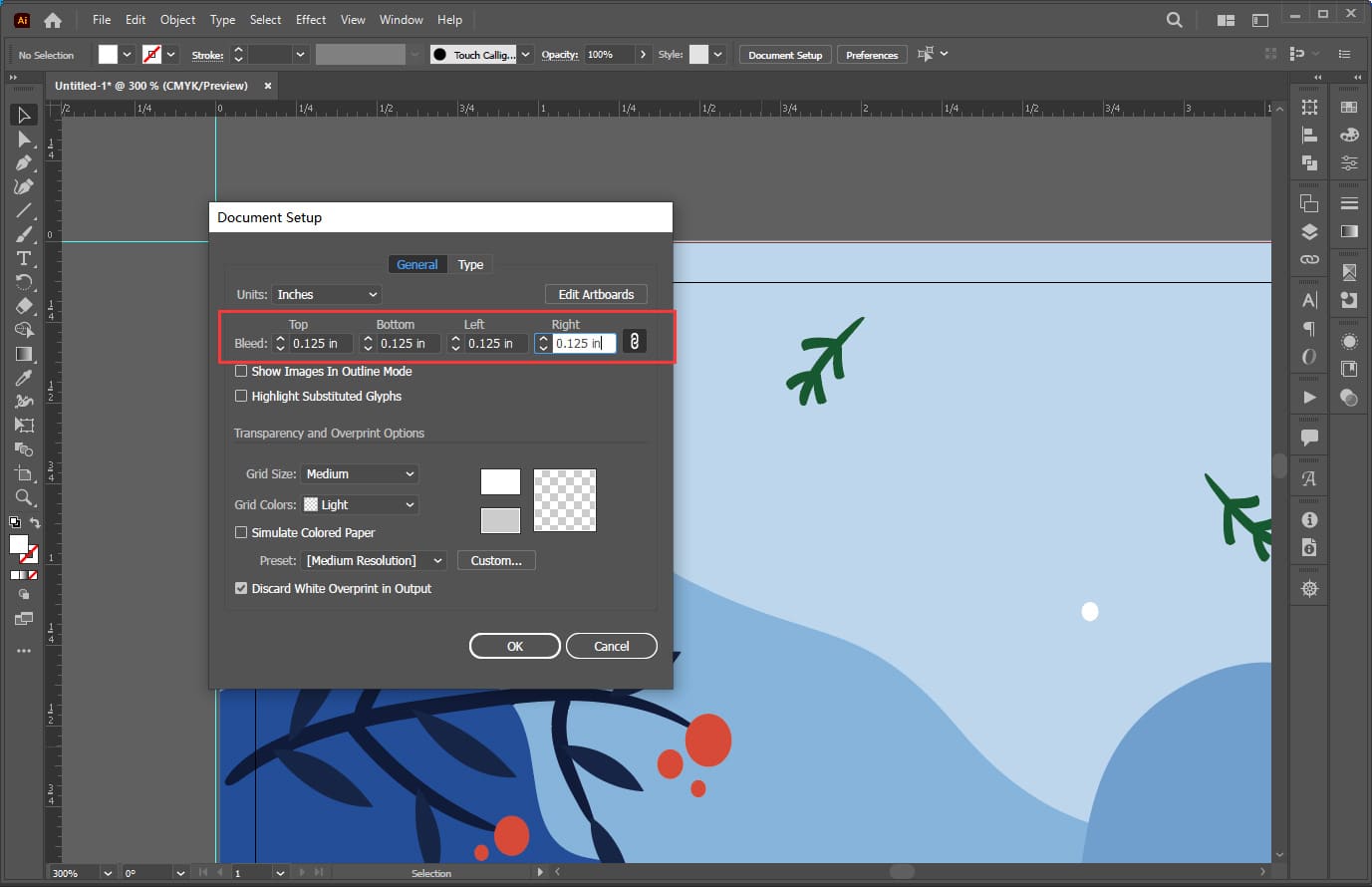Viewport: 1372px width, 887px height.
Task: Click the Preferences button
Action: 872,55
